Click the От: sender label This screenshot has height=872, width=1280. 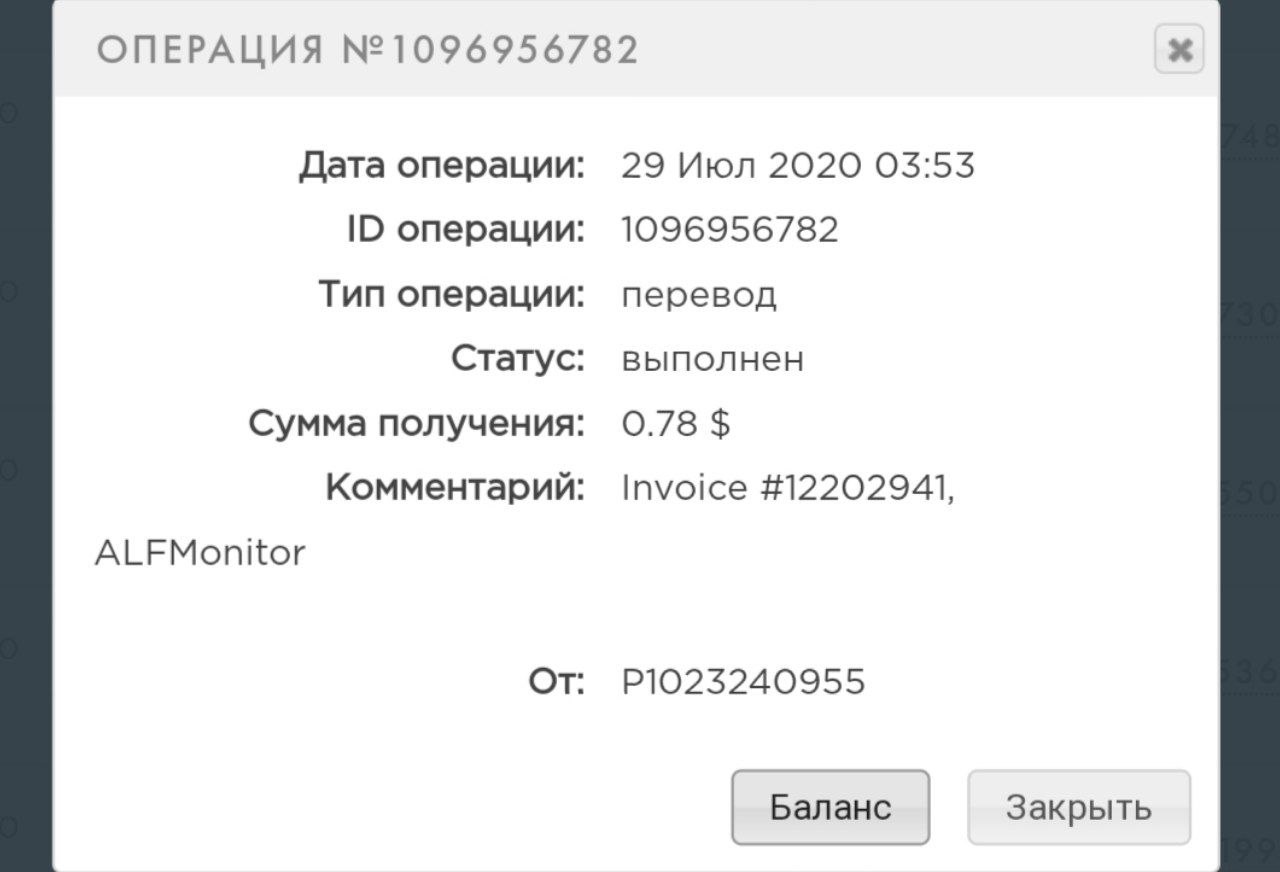pyautogui.click(x=556, y=682)
